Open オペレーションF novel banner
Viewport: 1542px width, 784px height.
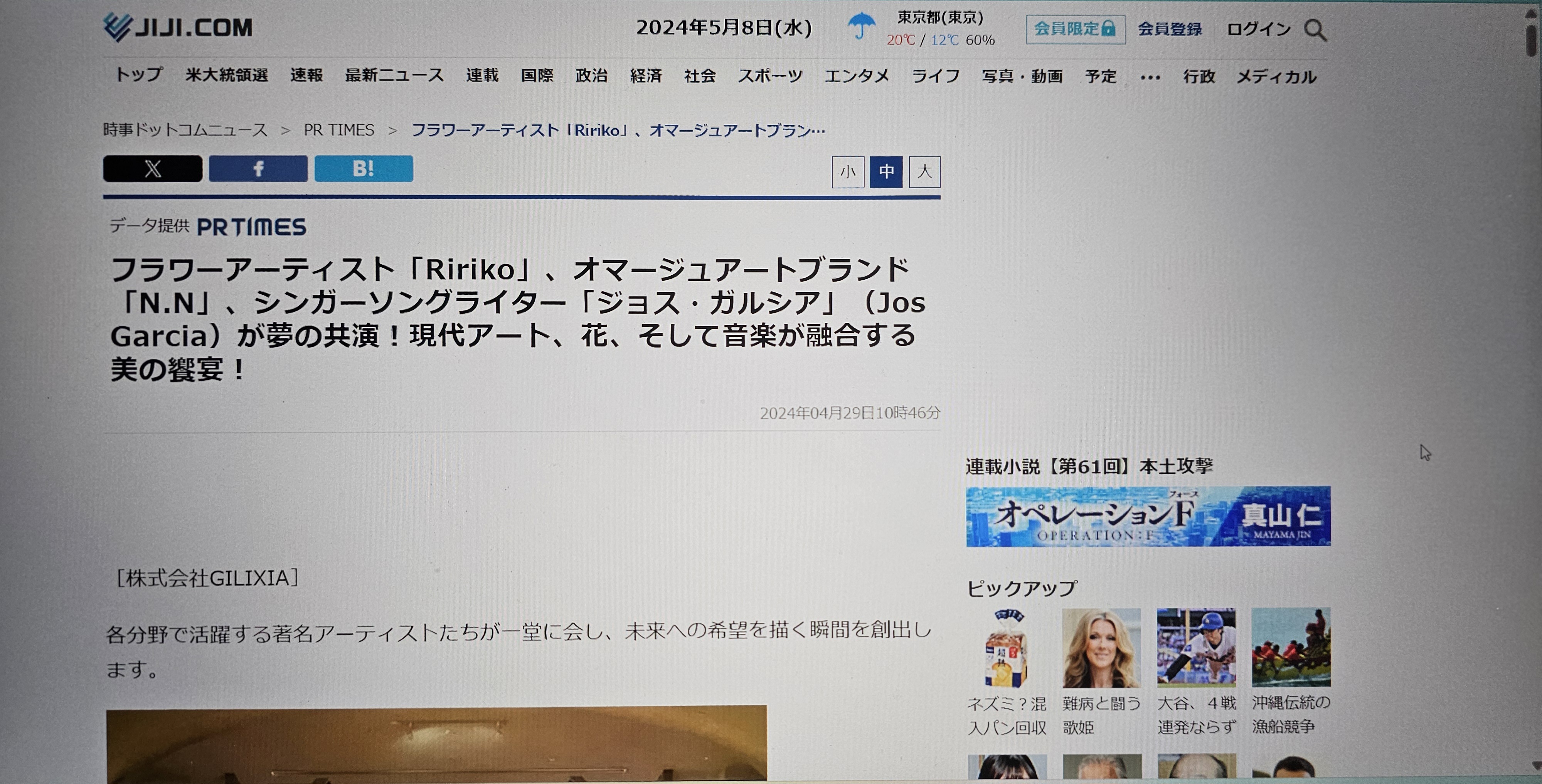point(1148,516)
